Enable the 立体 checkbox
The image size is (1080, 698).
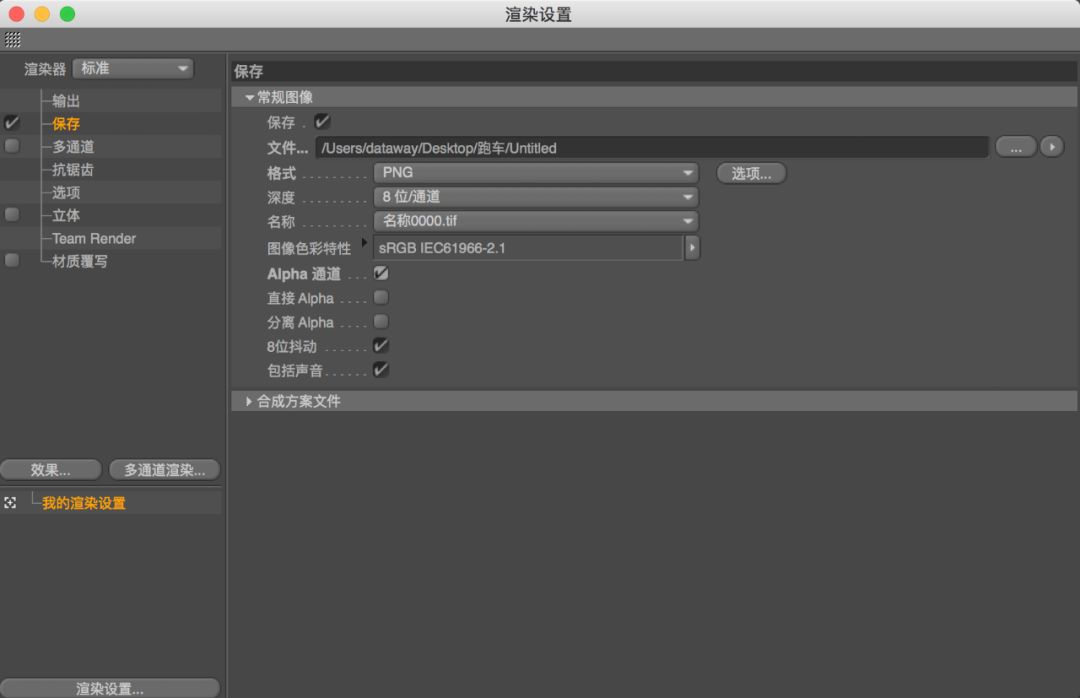pyautogui.click(x=12, y=214)
